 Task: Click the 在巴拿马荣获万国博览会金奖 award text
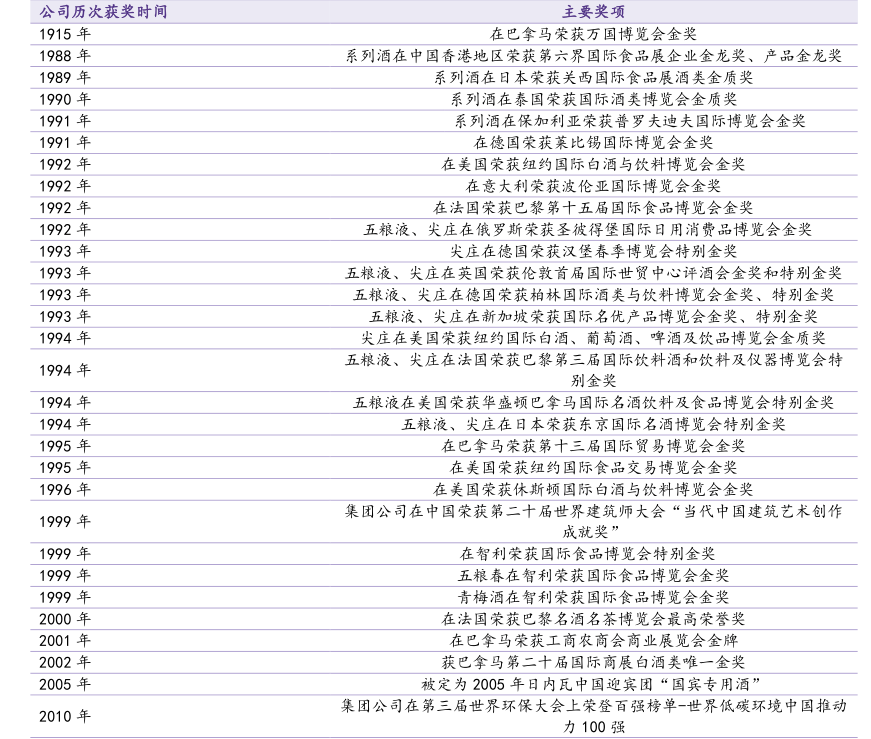(x=593, y=34)
